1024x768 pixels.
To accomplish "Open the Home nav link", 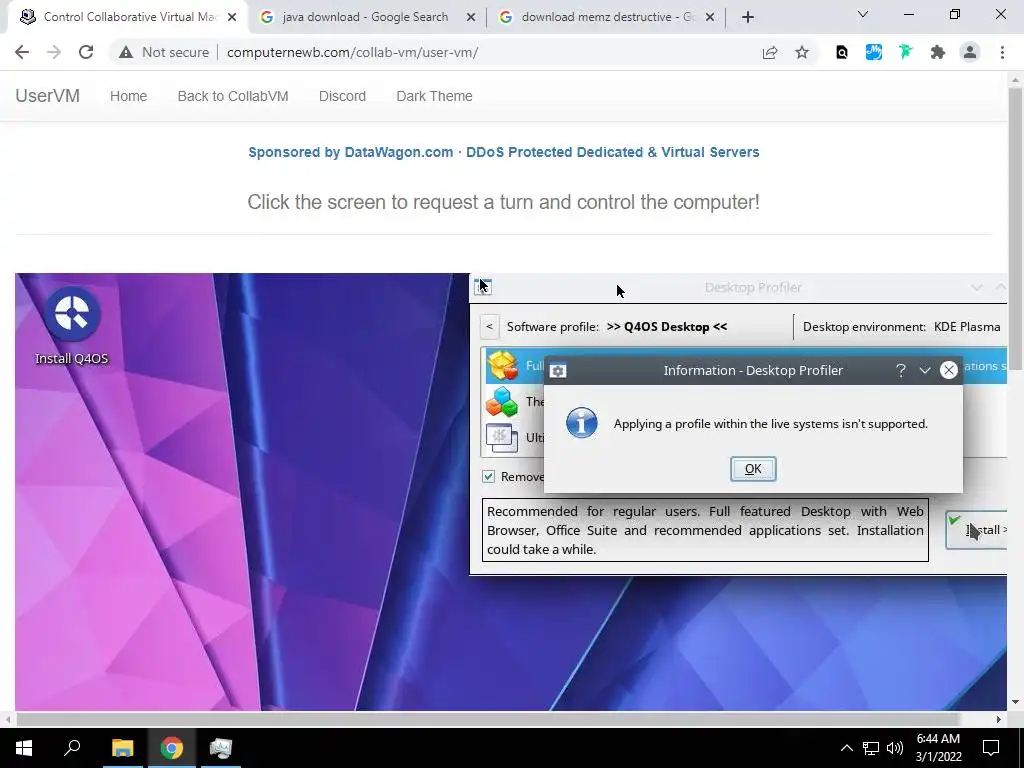I will click(x=128, y=96).
